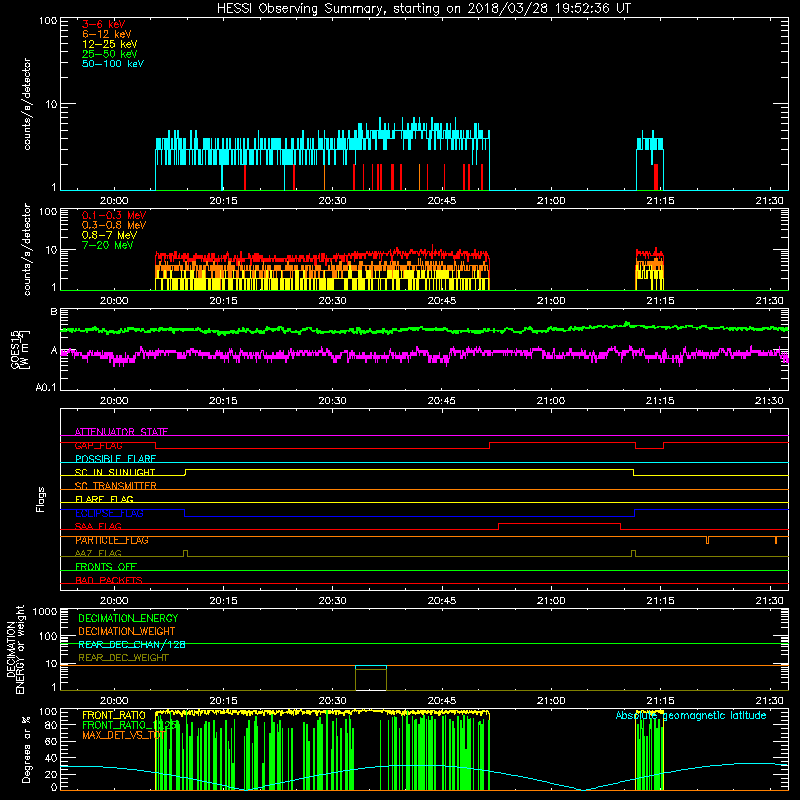The height and width of the screenshot is (800, 800).
Task: Select the 12-25 keV legend entry
Action: coord(109,44)
